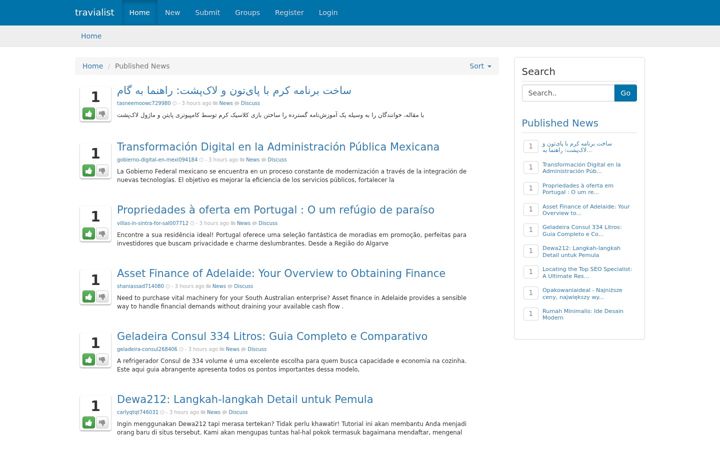720x450 pixels.
Task: Open author villas-in-sintra-for-sal007712 profile
Action: 152,223
